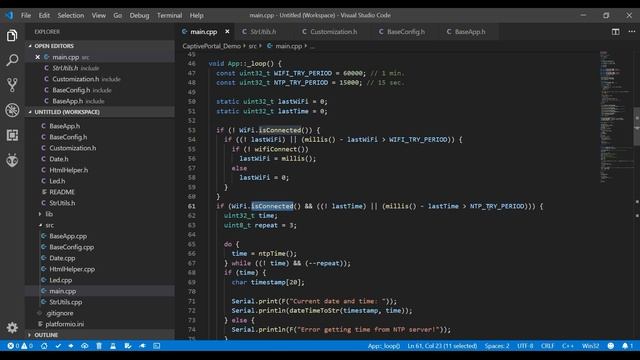Screen dimensions: 640x360
Task: Click Ln 61, Col 23 in status bar
Action: tap(442, 346)
